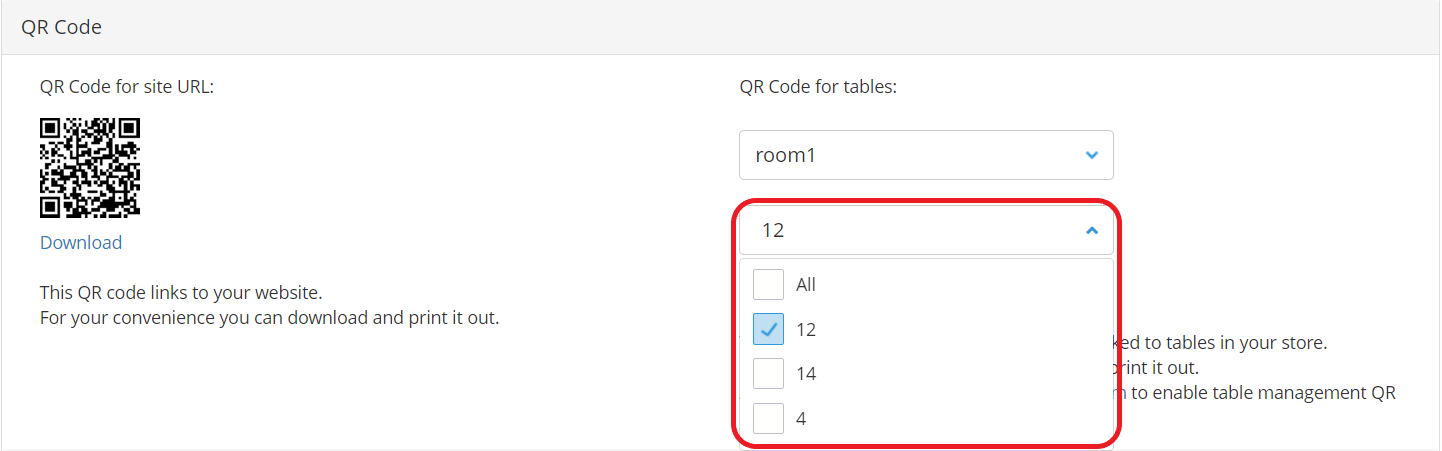The height and width of the screenshot is (451, 1442).
Task: Select the All option label in list
Action: (806, 285)
